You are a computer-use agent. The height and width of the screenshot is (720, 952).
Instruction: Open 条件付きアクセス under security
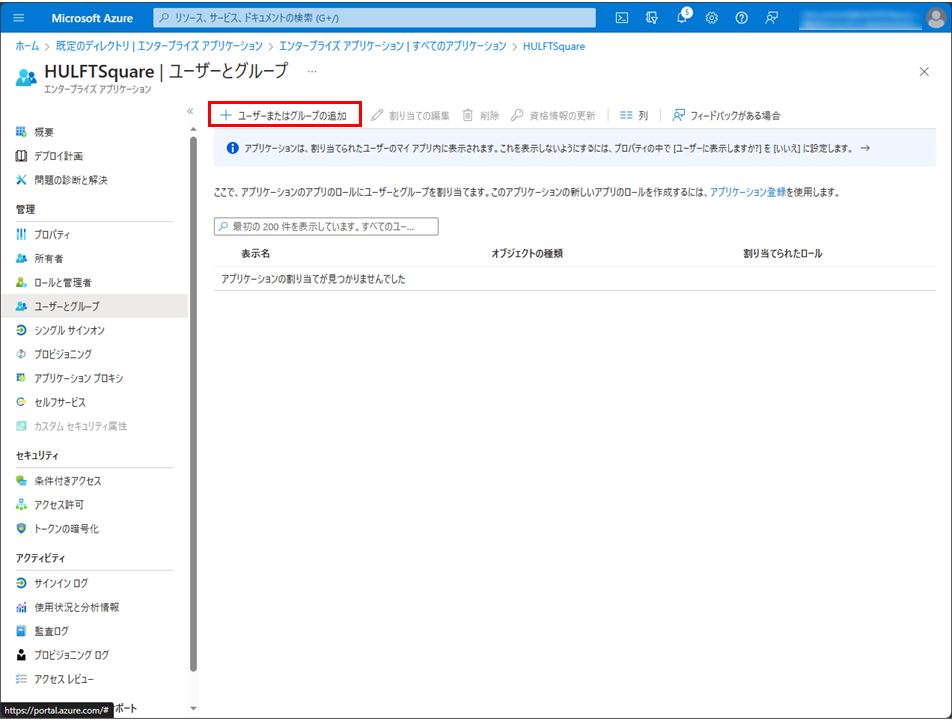tap(68, 481)
